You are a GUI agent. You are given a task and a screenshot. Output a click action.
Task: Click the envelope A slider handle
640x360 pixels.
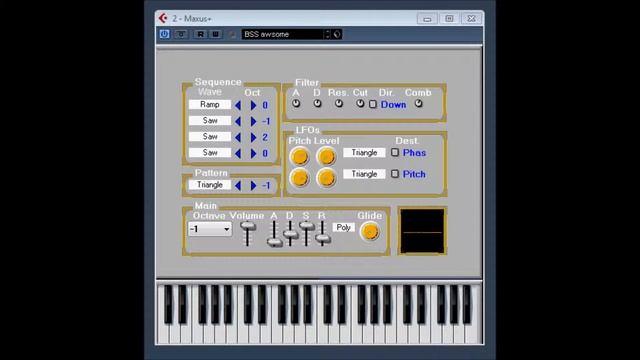(x=275, y=242)
